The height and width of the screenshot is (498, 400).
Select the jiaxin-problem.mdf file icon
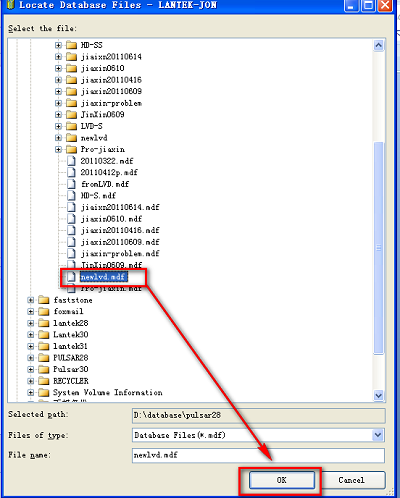coord(71,253)
